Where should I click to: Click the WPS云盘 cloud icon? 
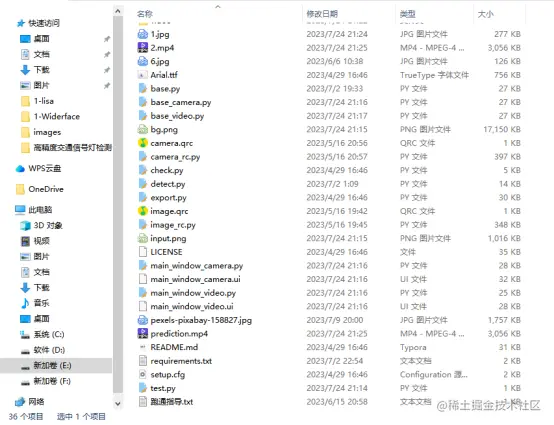click(x=20, y=169)
